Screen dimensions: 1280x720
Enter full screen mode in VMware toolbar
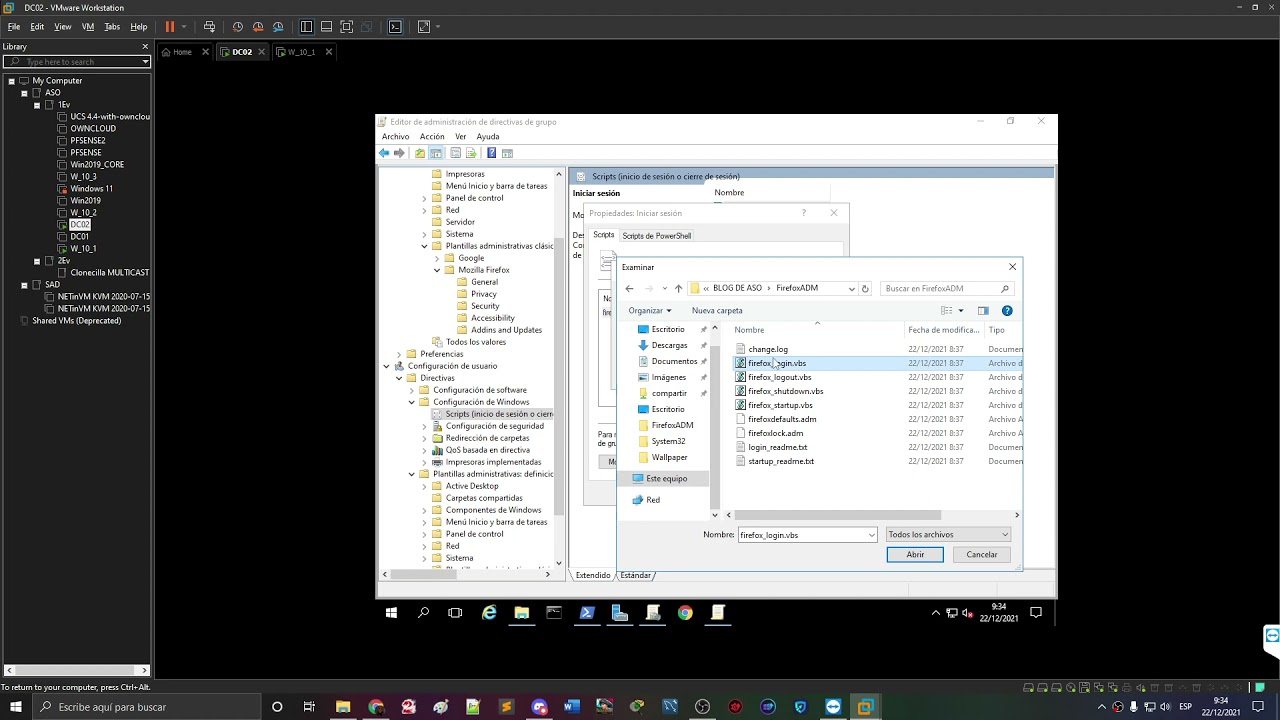click(346, 27)
